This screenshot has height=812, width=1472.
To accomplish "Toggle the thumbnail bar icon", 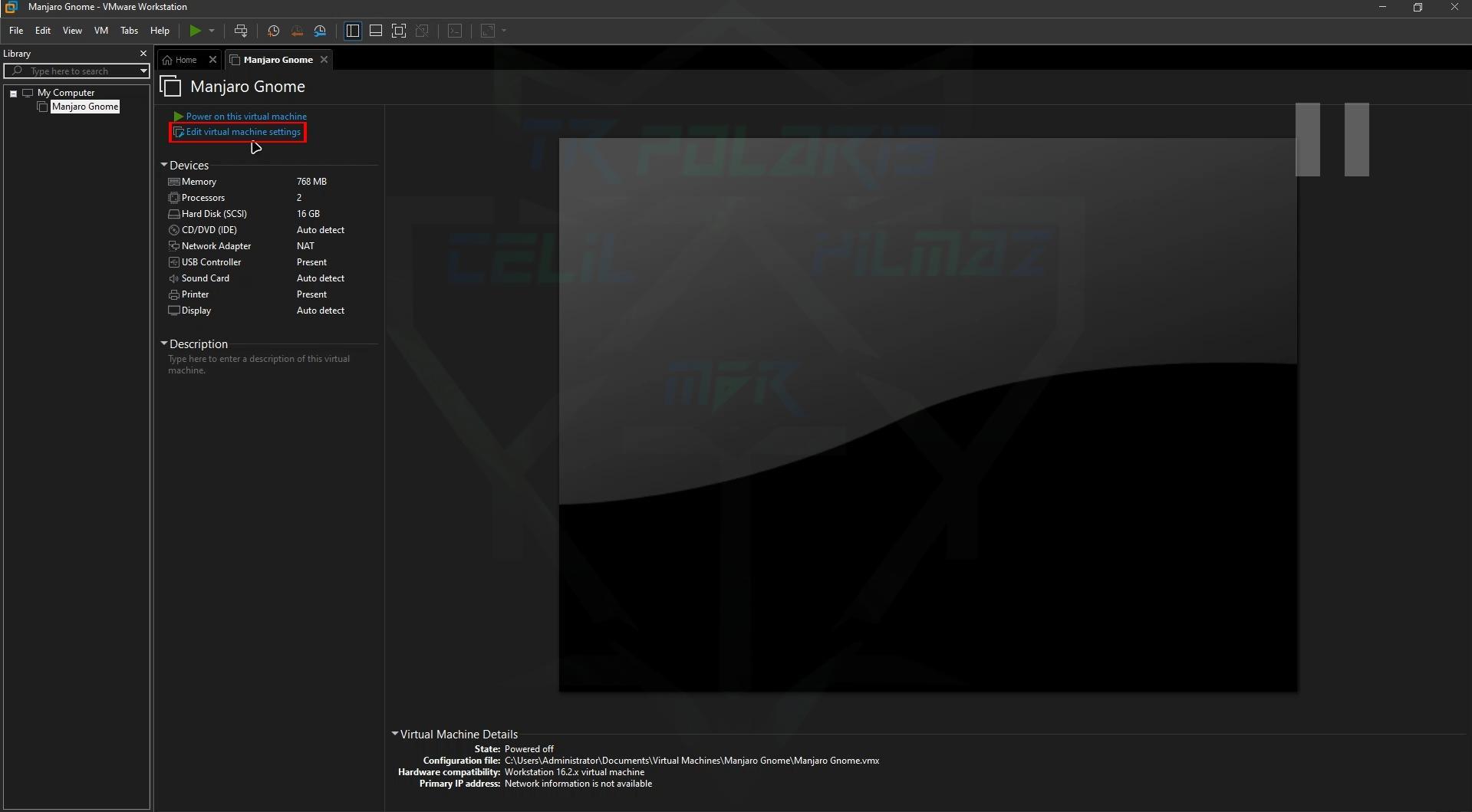I will tap(376, 31).
